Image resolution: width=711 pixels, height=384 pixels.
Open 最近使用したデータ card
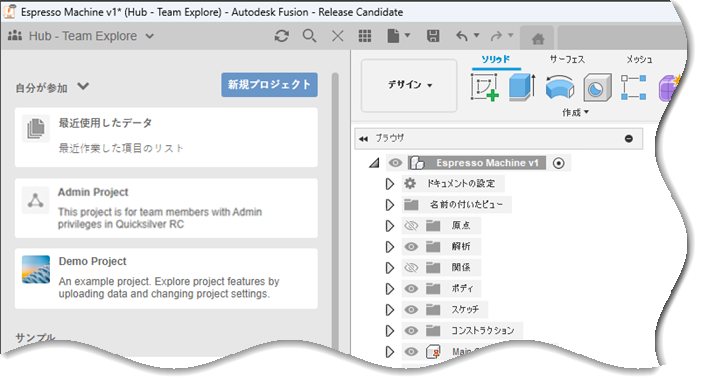click(x=166, y=137)
